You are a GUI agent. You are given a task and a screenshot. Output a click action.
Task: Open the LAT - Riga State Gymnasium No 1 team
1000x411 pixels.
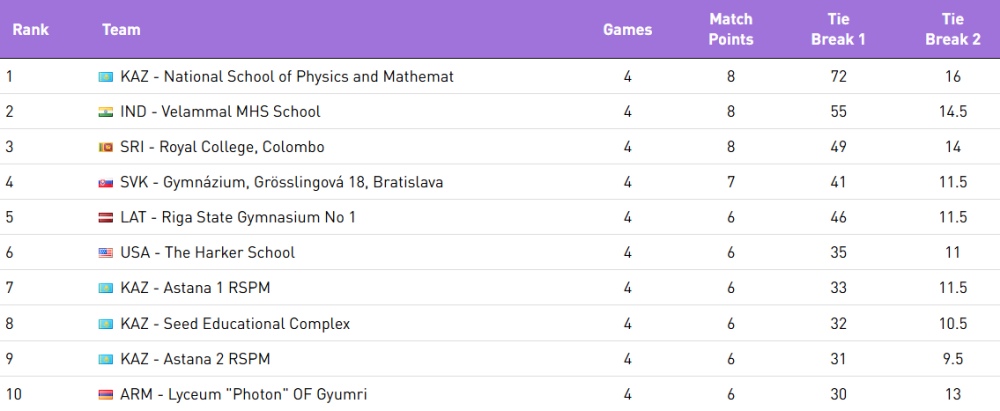coord(238,218)
